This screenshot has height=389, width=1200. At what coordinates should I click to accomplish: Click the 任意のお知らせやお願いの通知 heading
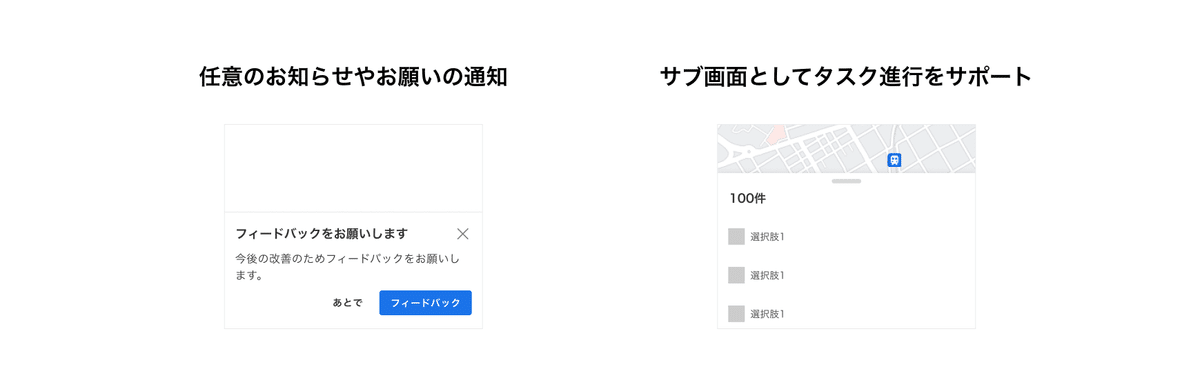(x=353, y=77)
